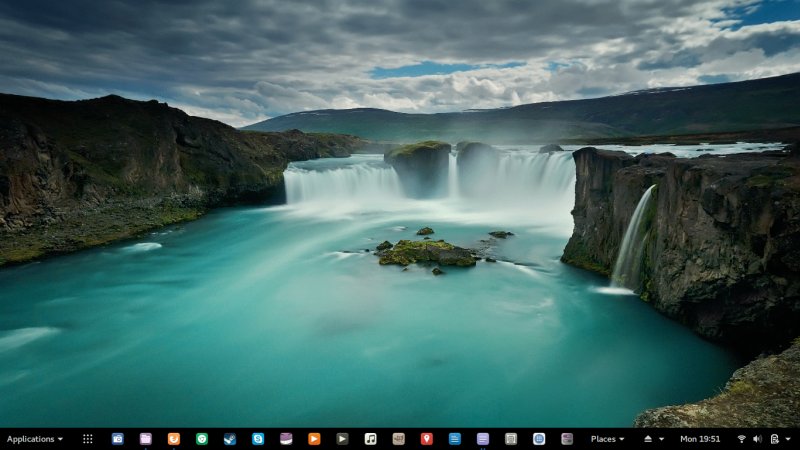Open the orange play-button media player
This screenshot has width=800, height=450.
(x=314, y=439)
